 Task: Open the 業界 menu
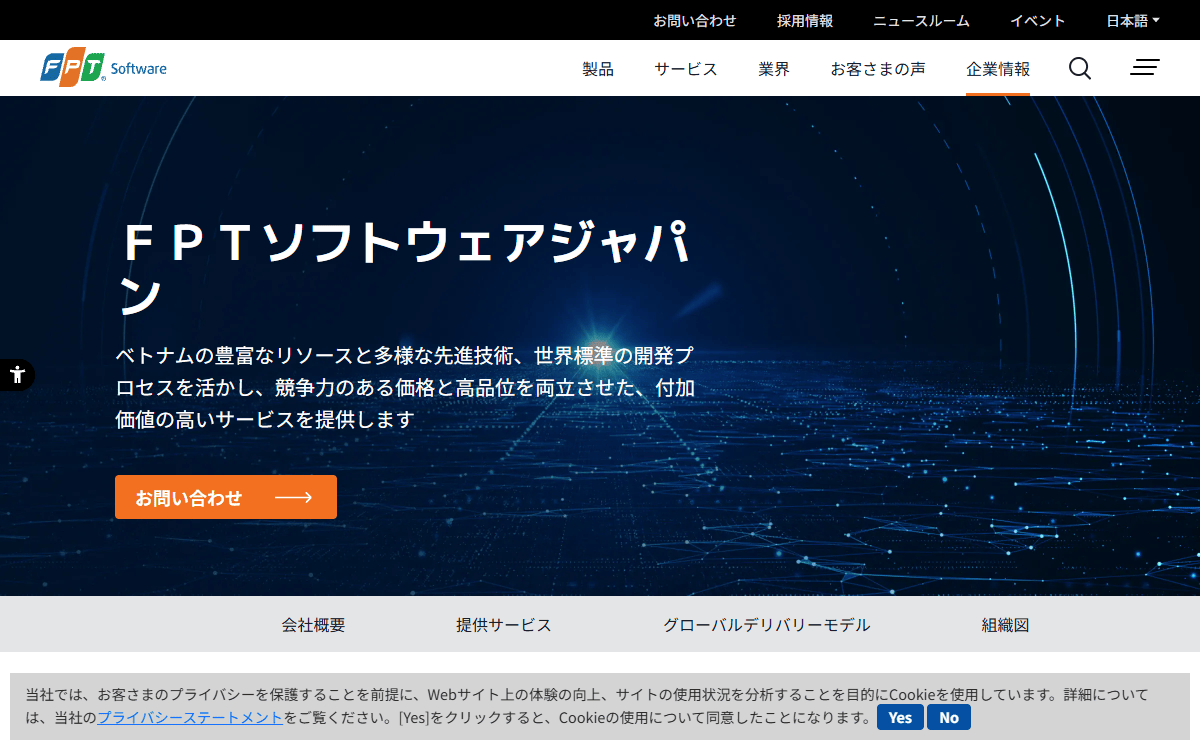pyautogui.click(x=774, y=69)
